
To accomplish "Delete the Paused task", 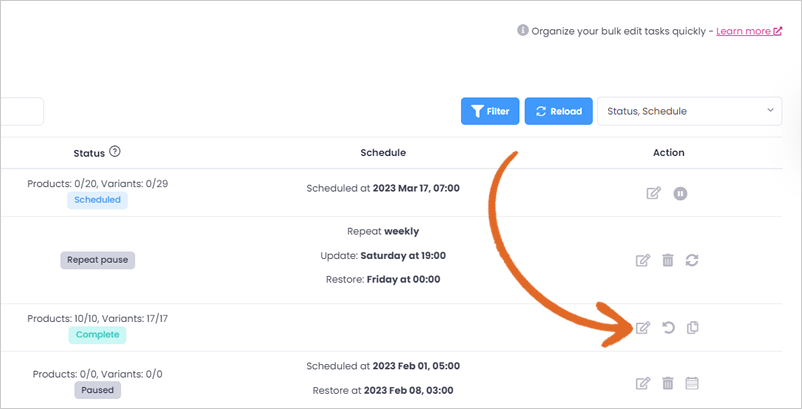I will click(667, 383).
